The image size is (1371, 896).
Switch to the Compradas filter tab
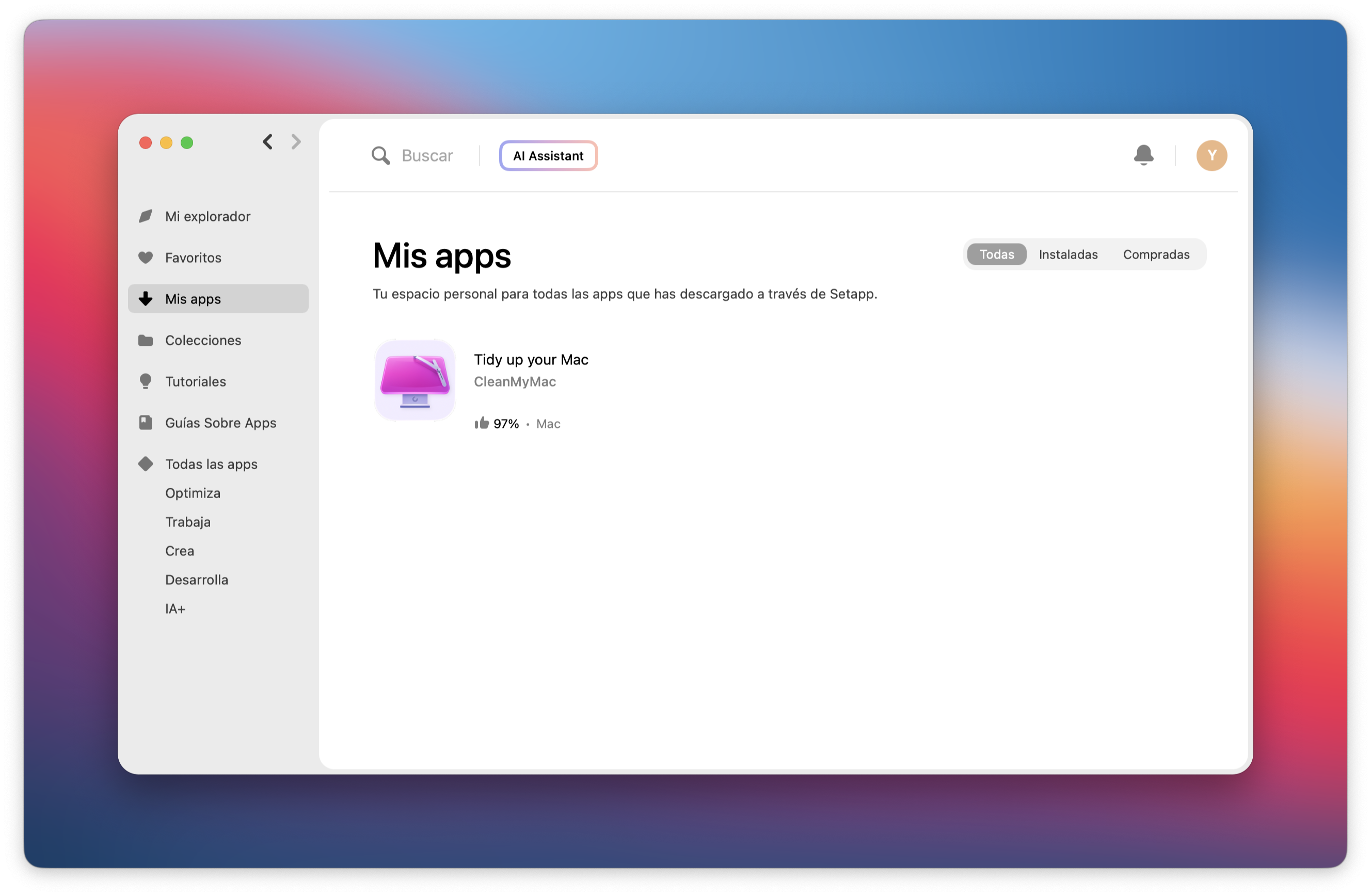coord(1157,254)
